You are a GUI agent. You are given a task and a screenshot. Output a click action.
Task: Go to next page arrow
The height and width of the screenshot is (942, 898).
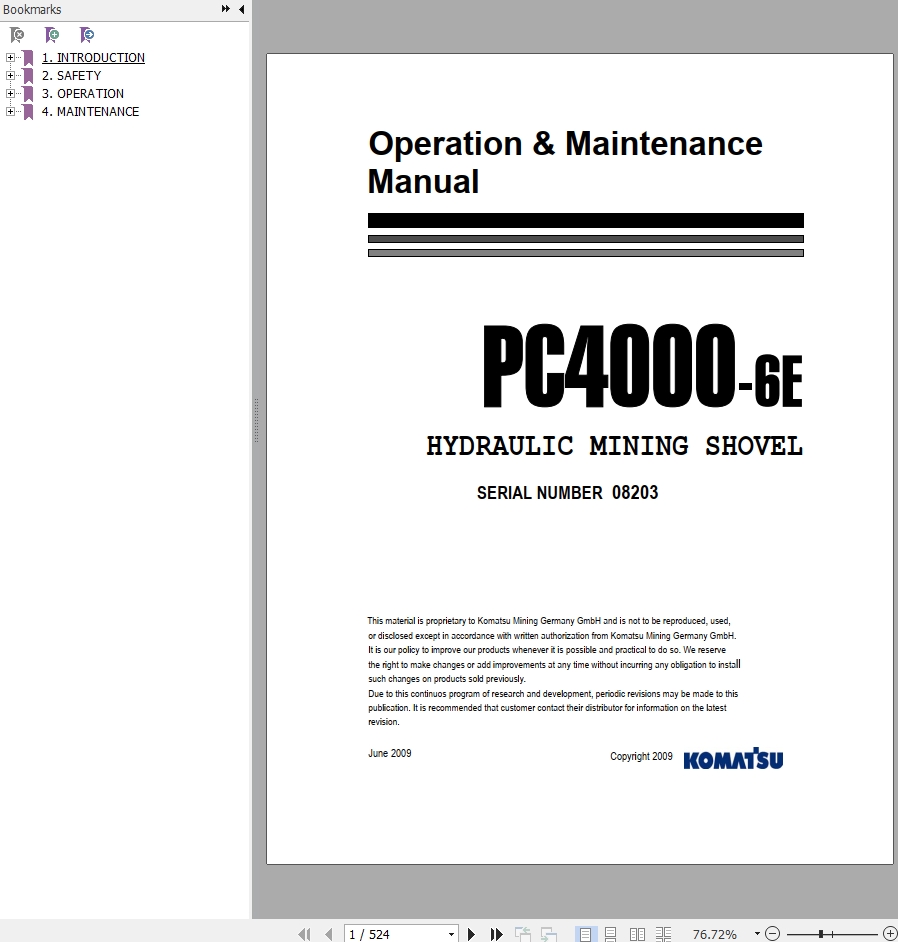(472, 934)
